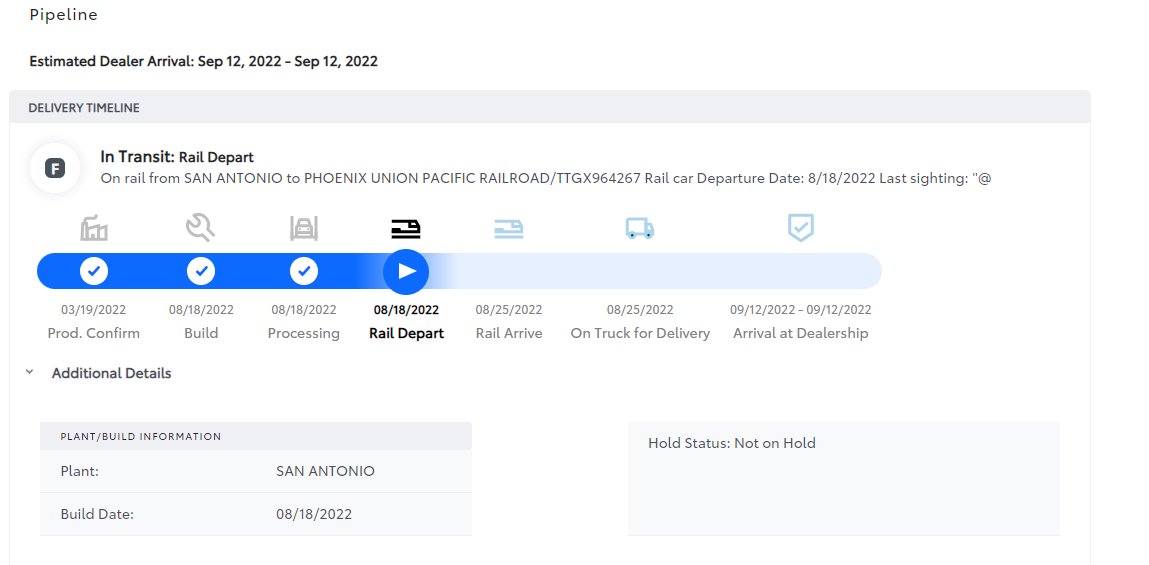Click the Rail Depart stage label
The width and height of the screenshot is (1149, 565).
[407, 333]
